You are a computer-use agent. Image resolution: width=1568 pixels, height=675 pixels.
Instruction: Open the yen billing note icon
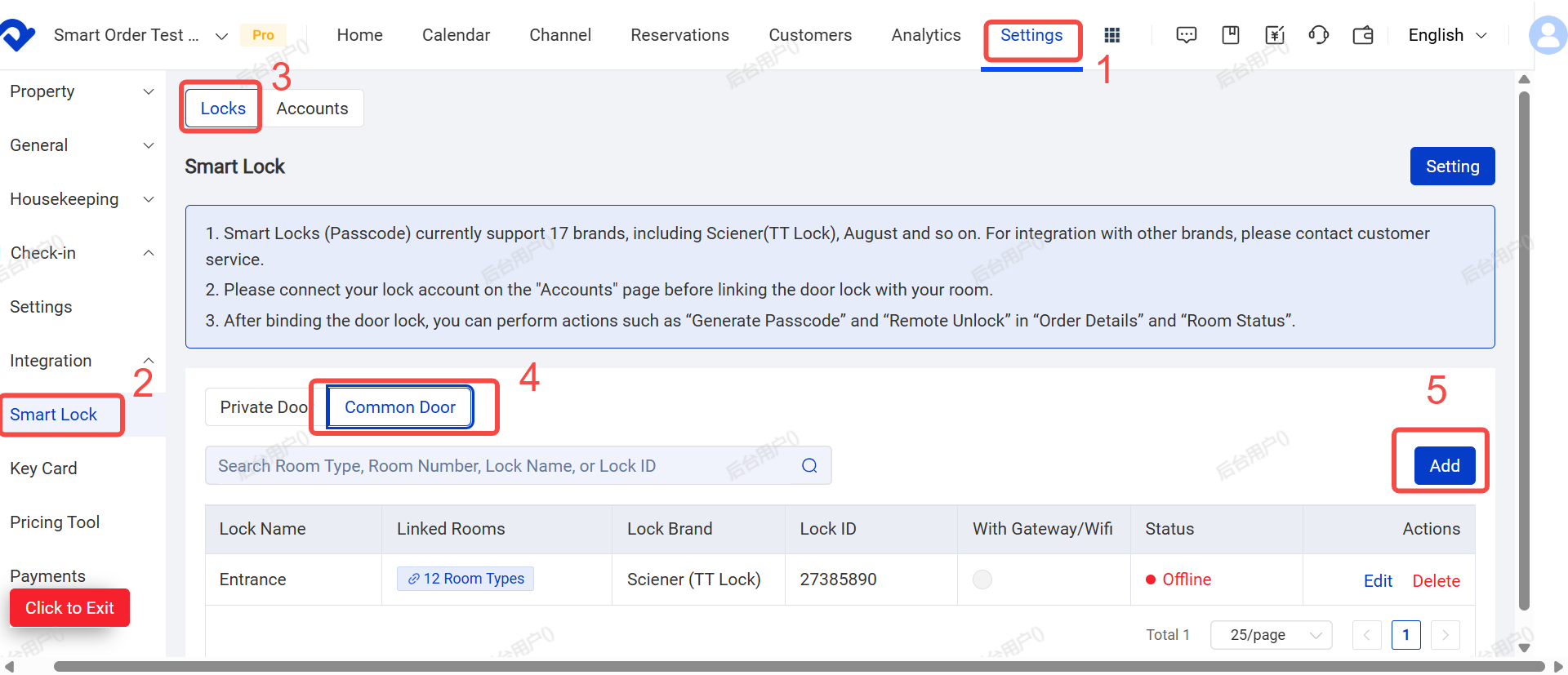pyautogui.click(x=1274, y=35)
